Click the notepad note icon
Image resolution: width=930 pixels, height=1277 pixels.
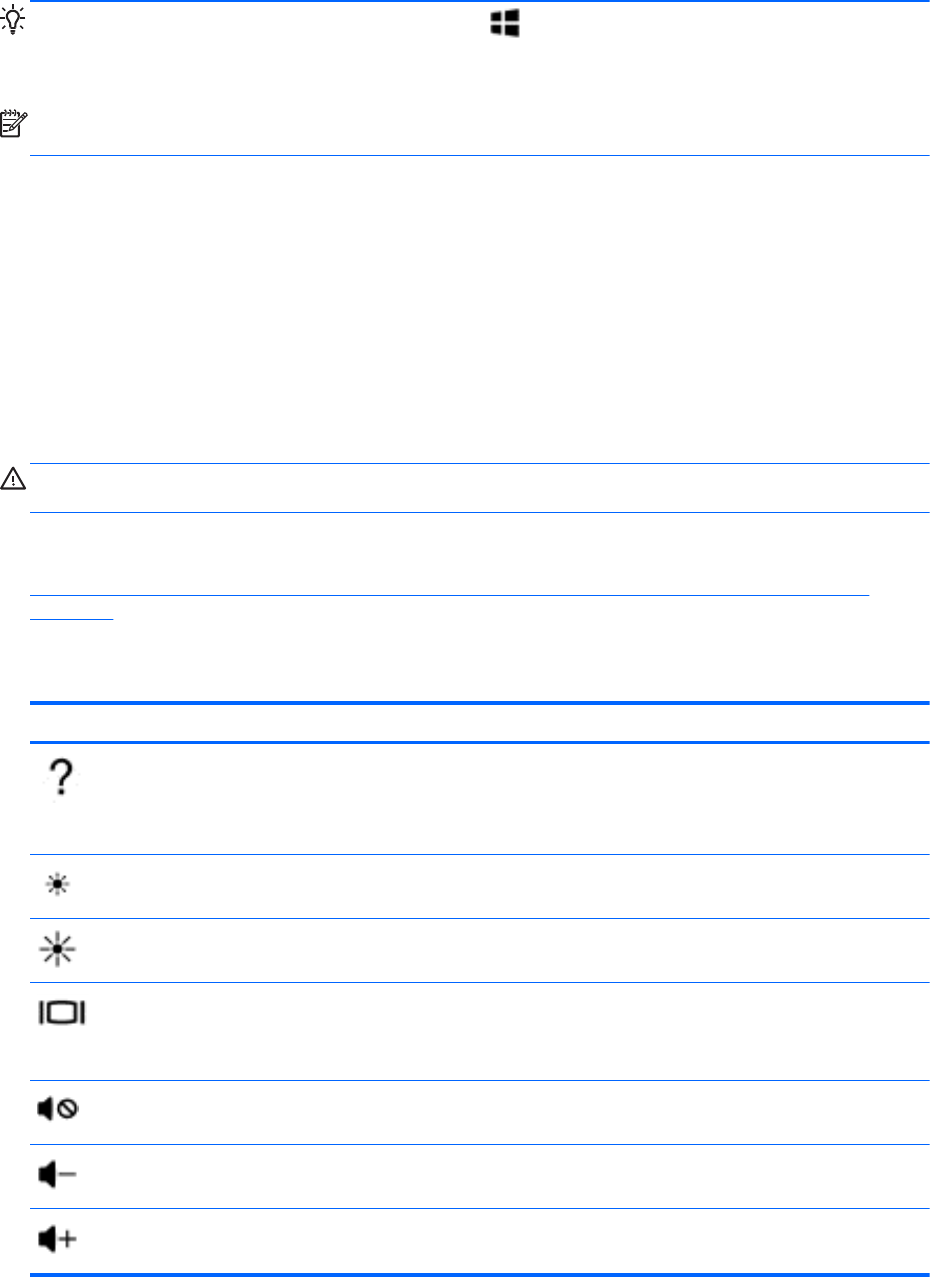click(x=15, y=124)
